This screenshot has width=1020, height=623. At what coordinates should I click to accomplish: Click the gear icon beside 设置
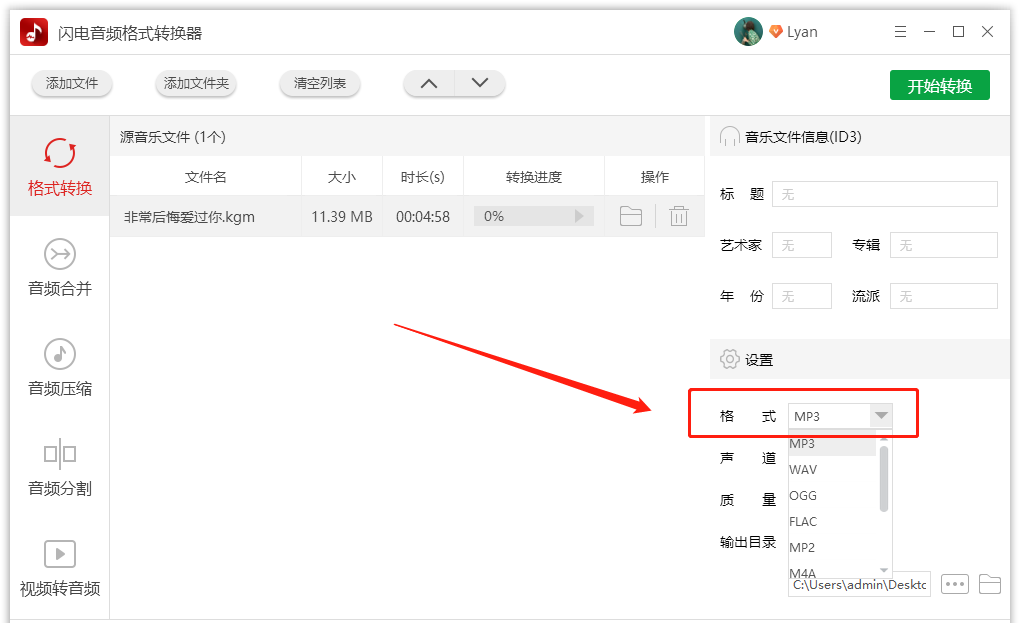point(729,359)
